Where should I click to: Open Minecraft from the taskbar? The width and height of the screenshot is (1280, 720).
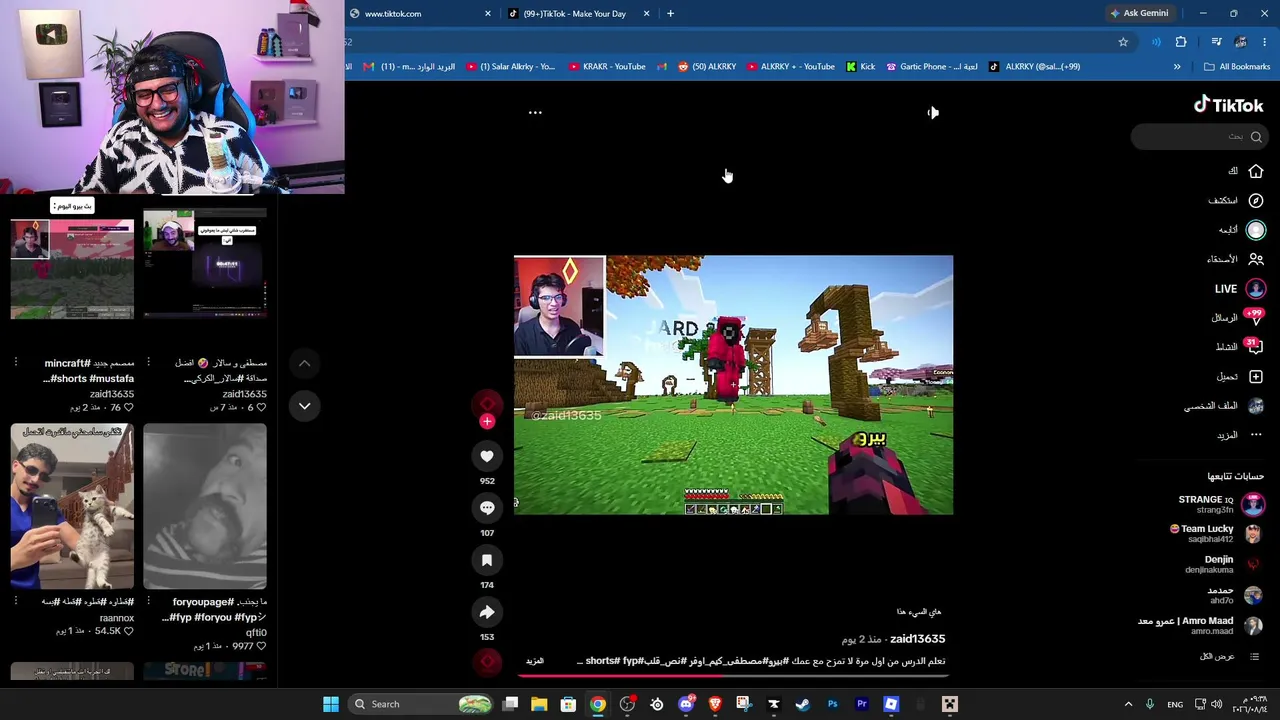(x=949, y=704)
